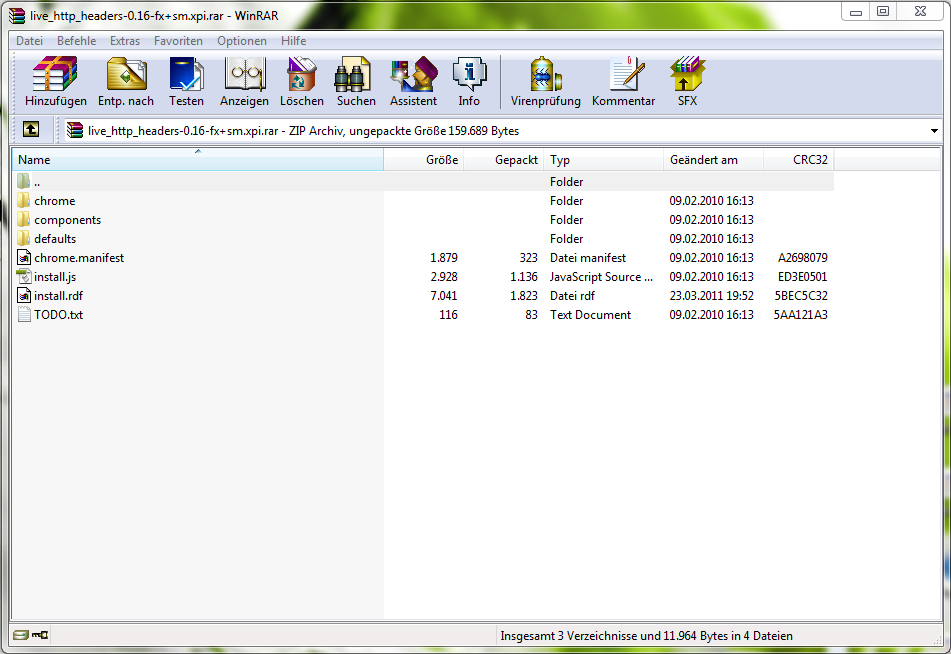The image size is (951, 654).
Task: Open the Hilfe menu
Action: (x=294, y=41)
